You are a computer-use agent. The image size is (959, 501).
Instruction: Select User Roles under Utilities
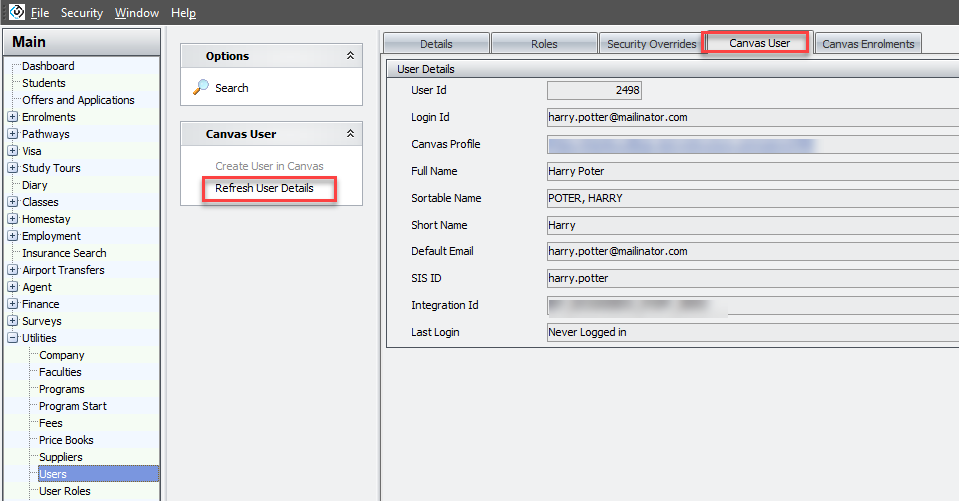pyautogui.click(x=64, y=491)
